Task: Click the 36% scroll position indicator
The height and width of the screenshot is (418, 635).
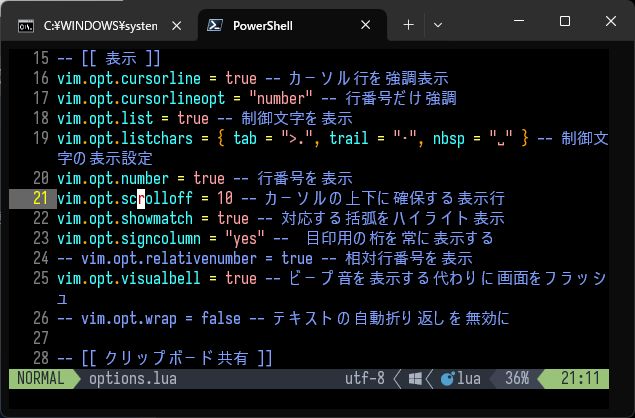Action: 517,379
